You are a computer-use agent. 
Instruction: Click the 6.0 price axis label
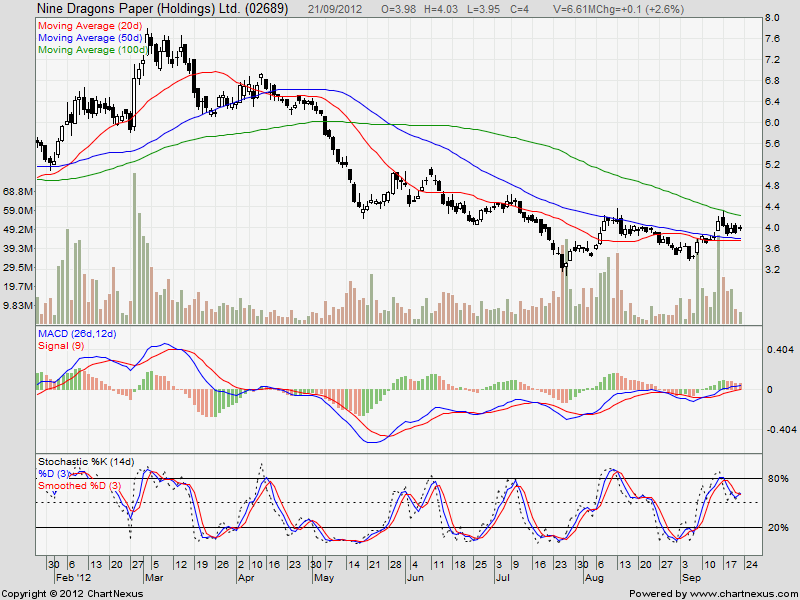click(x=772, y=123)
